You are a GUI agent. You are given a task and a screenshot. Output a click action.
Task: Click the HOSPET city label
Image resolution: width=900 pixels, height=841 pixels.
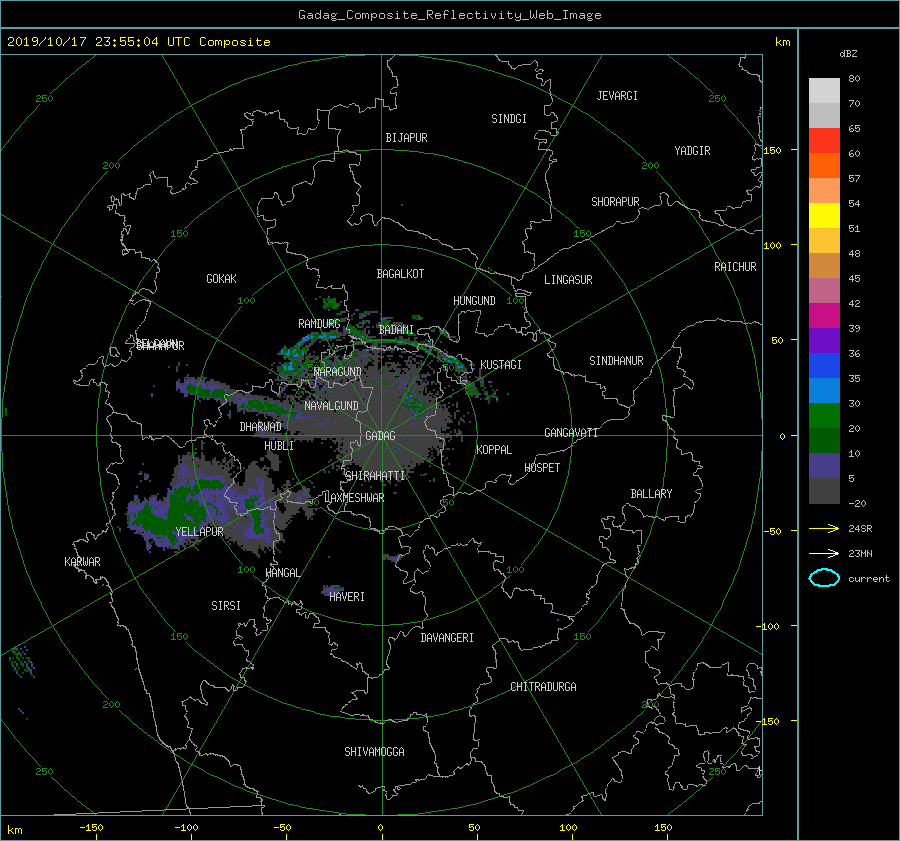[542, 468]
